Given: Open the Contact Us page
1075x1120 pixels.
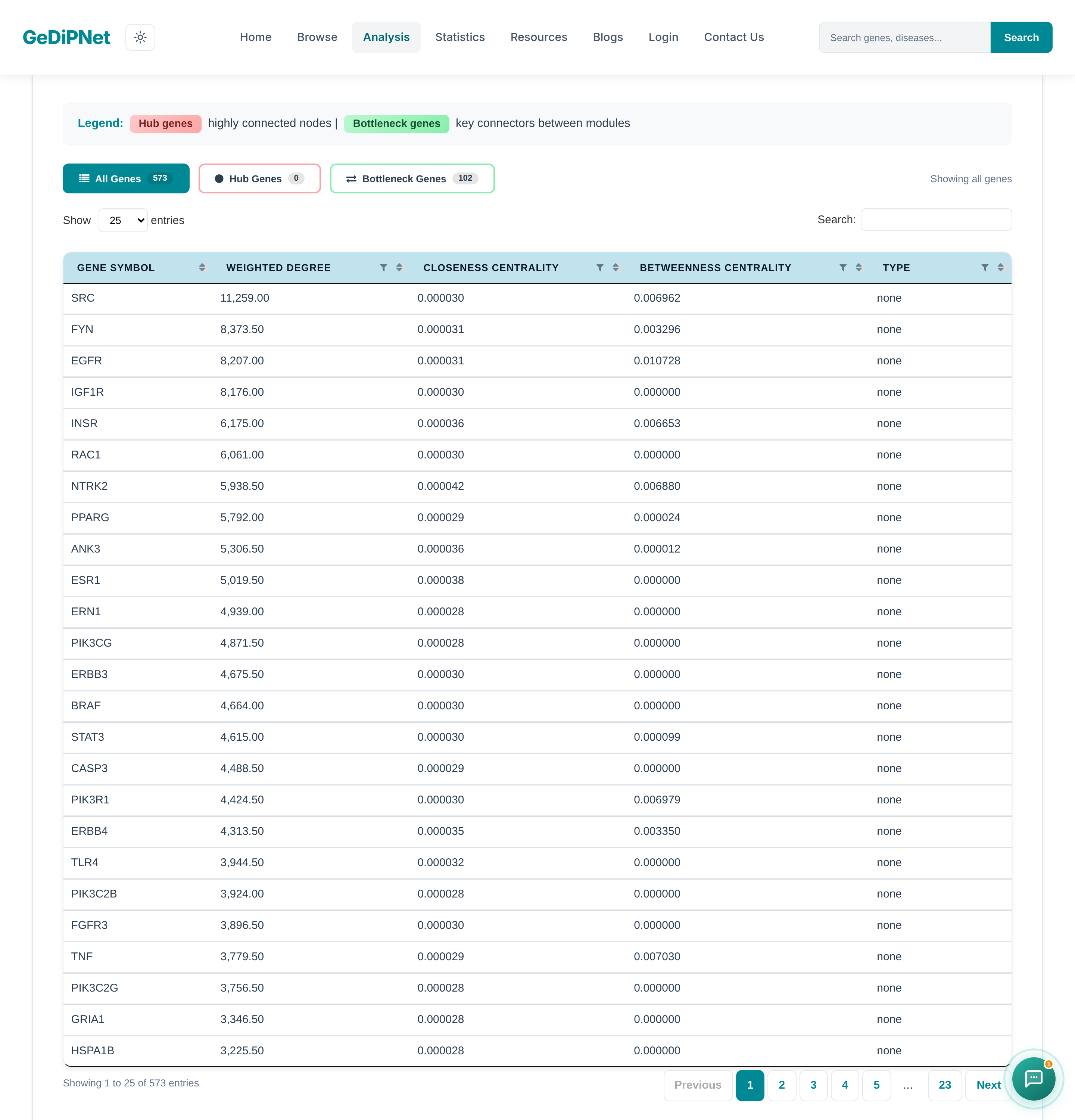Looking at the screenshot, I should pos(734,37).
